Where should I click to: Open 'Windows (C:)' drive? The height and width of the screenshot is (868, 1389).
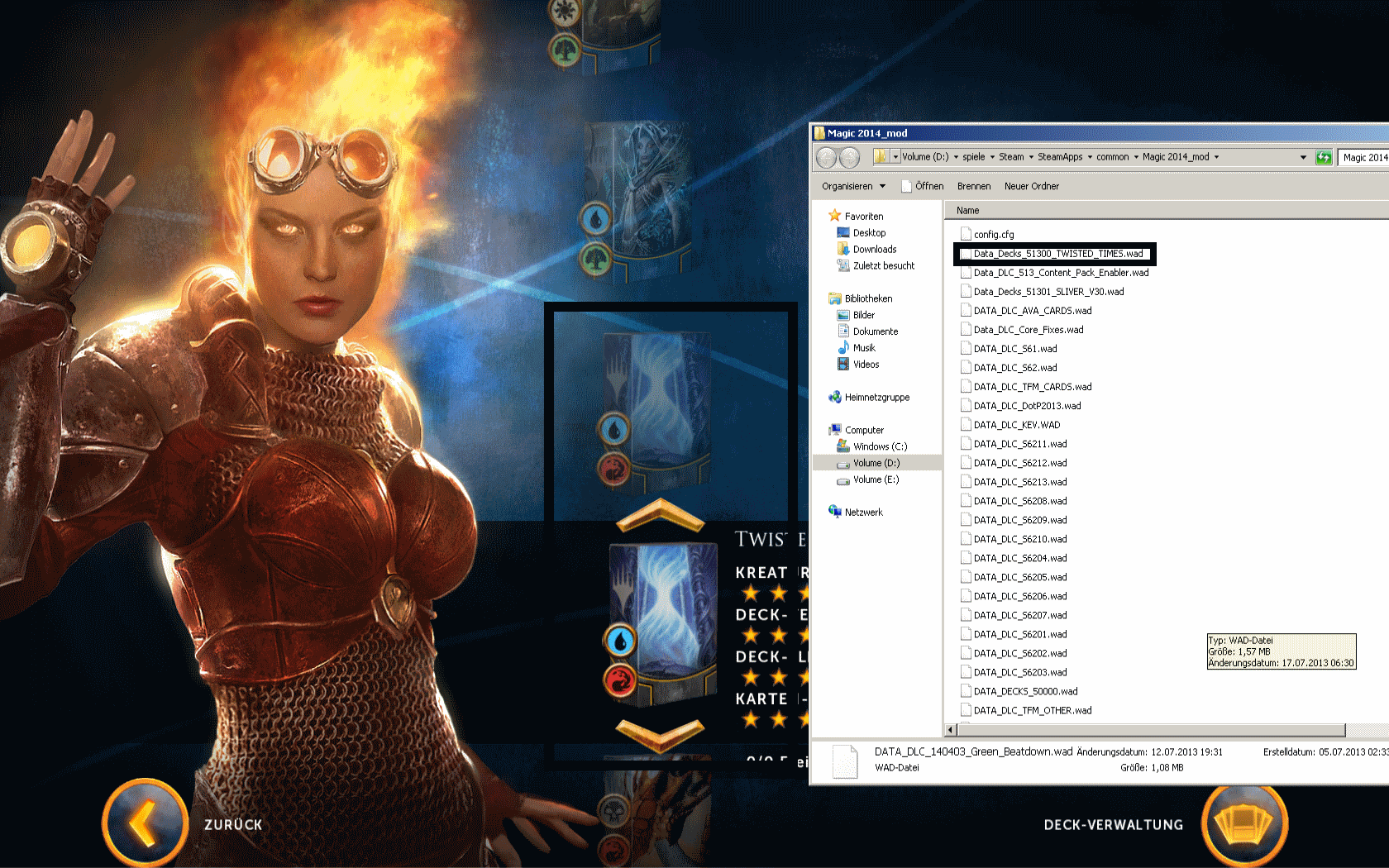[871, 446]
